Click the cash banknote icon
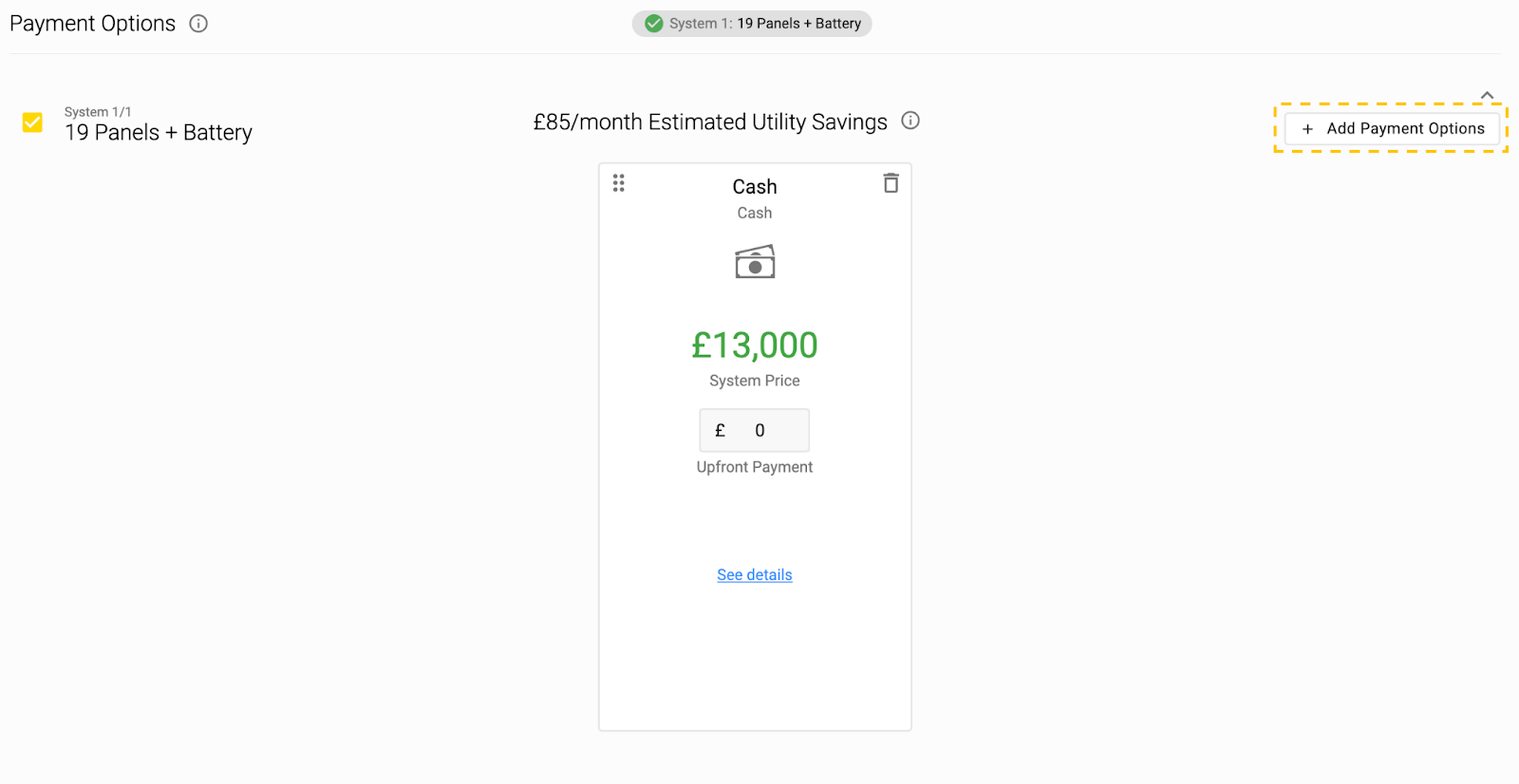Screen dimensions: 1519x784 click(x=755, y=261)
